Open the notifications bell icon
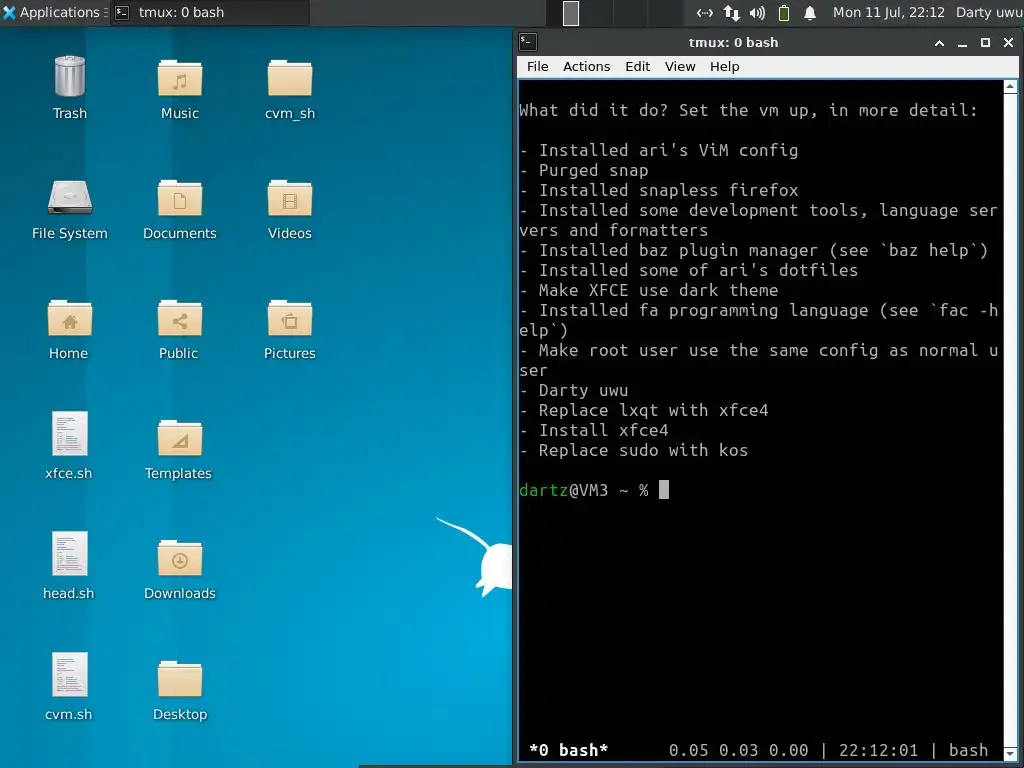Image resolution: width=1024 pixels, height=768 pixels. (810, 12)
